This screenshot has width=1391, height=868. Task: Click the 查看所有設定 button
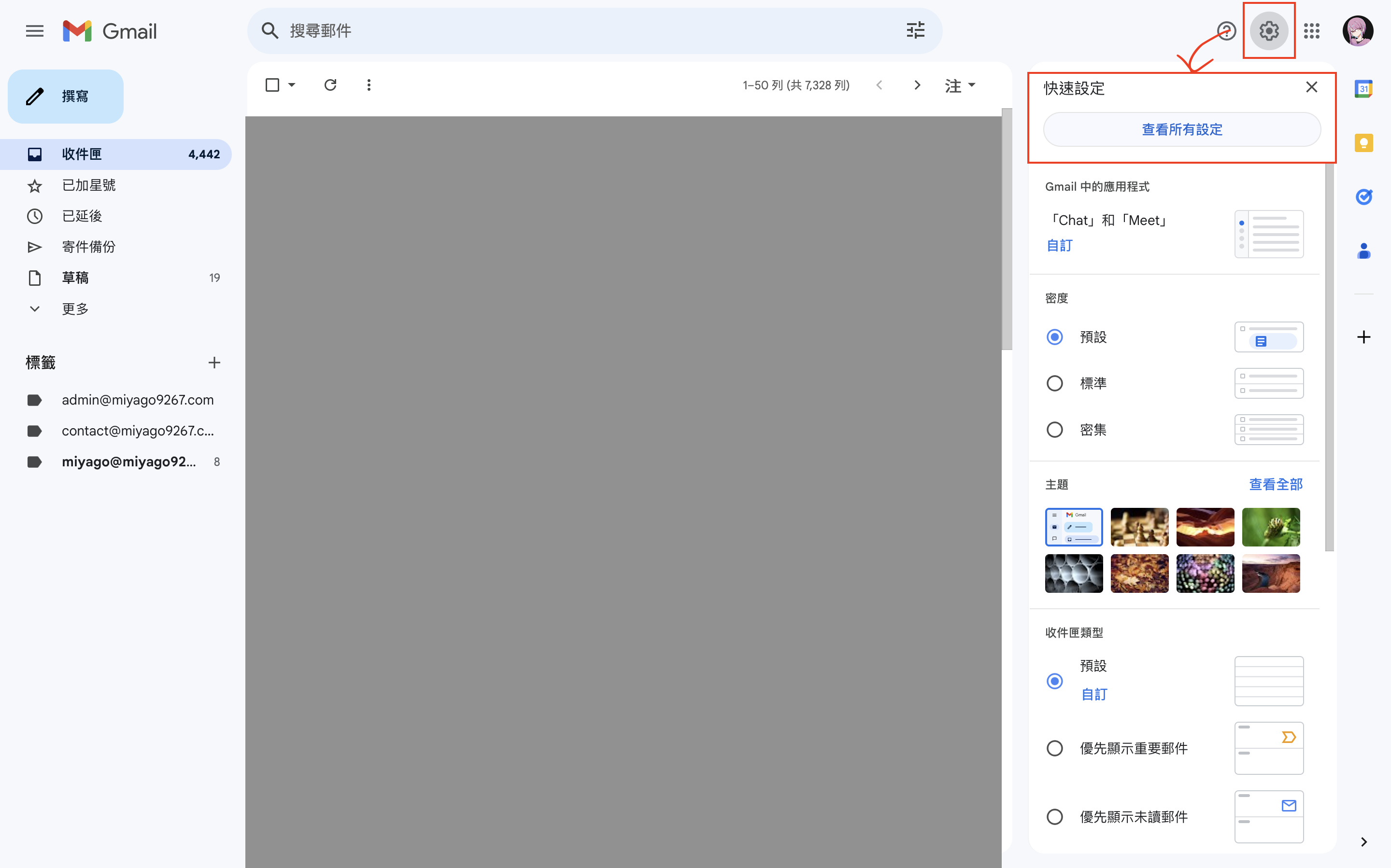[1181, 130]
